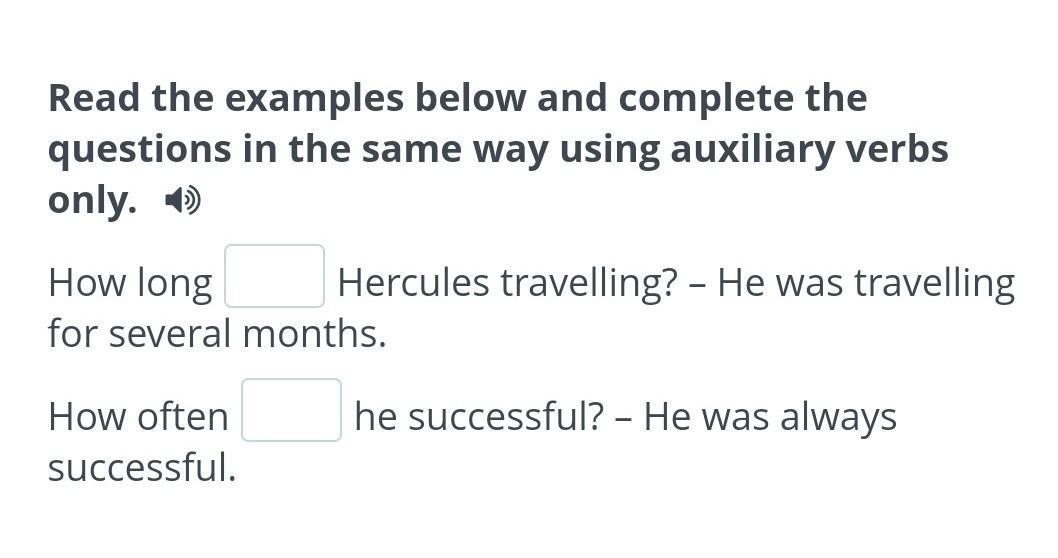This screenshot has height=558, width=1058.
Task: Click the phrase "for several months."
Action: click(x=217, y=334)
